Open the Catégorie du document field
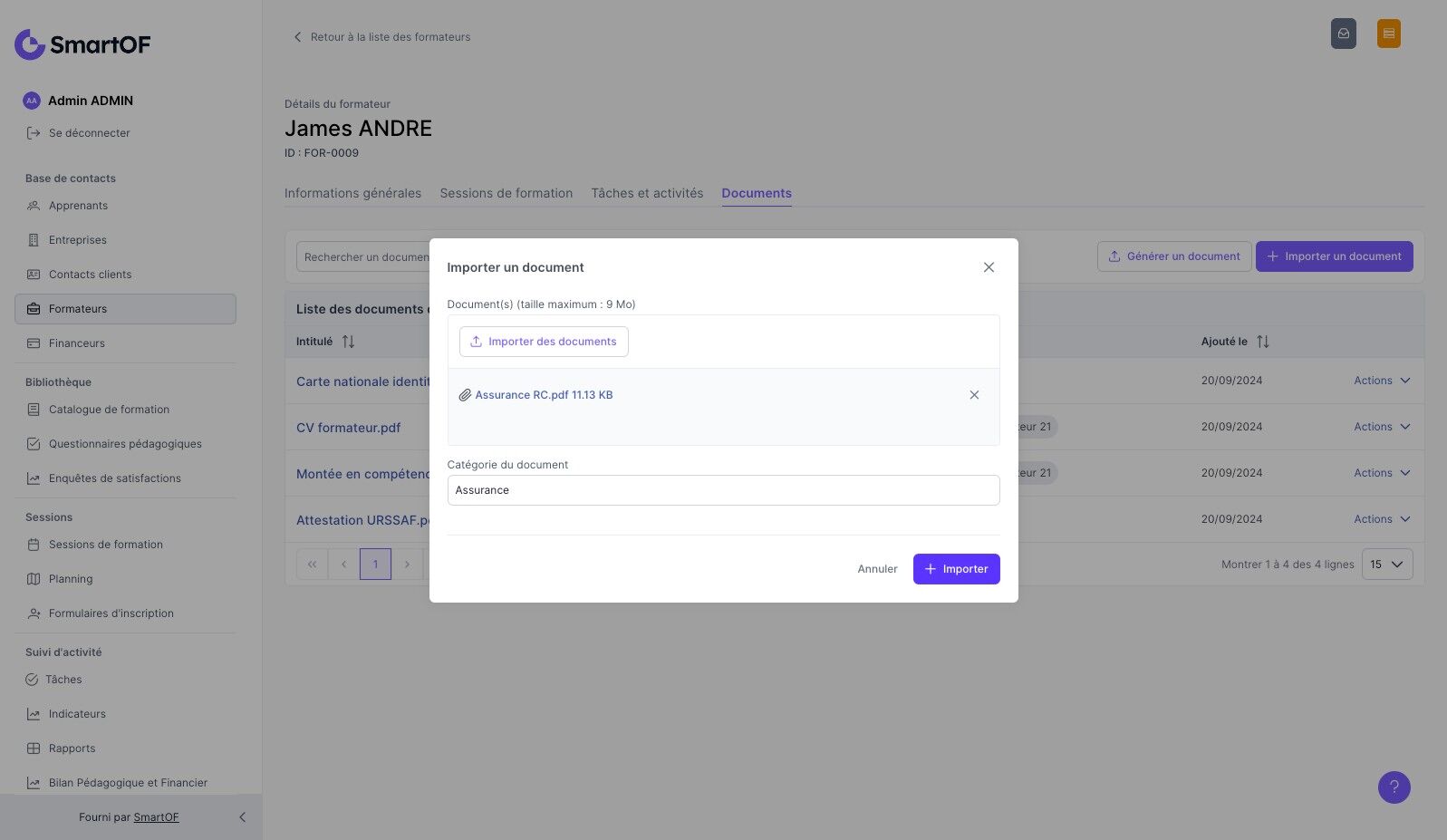 click(x=723, y=490)
